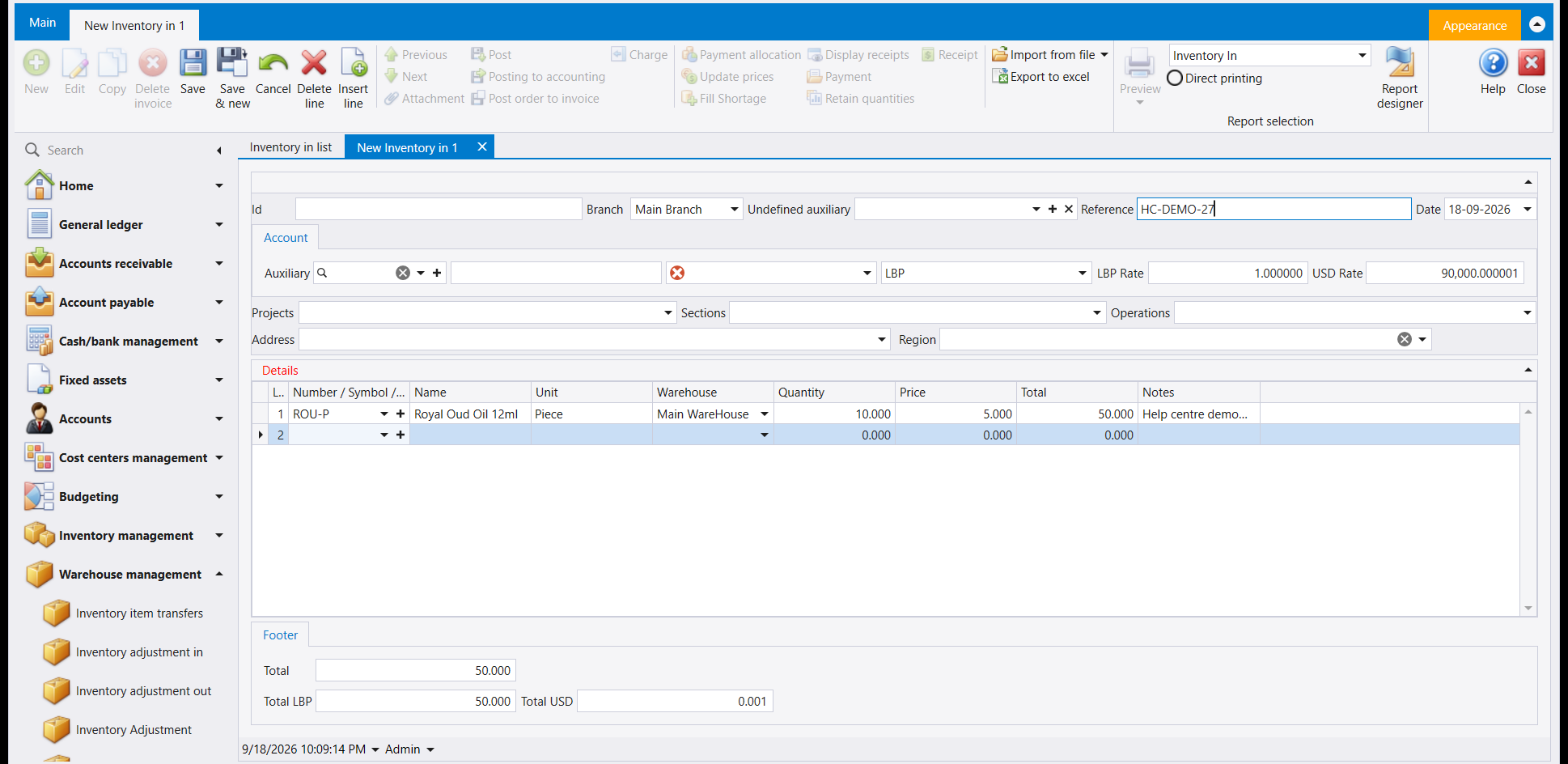Clear the Auxiliary search field

(x=402, y=274)
